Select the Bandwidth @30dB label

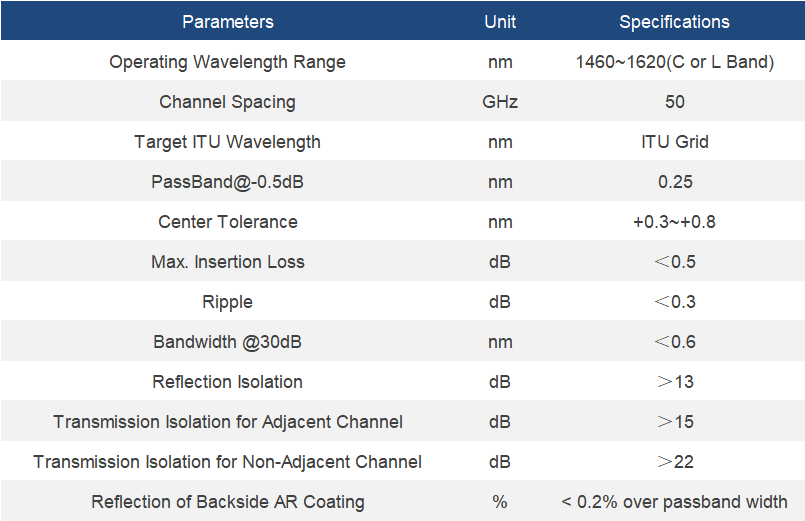click(227, 342)
